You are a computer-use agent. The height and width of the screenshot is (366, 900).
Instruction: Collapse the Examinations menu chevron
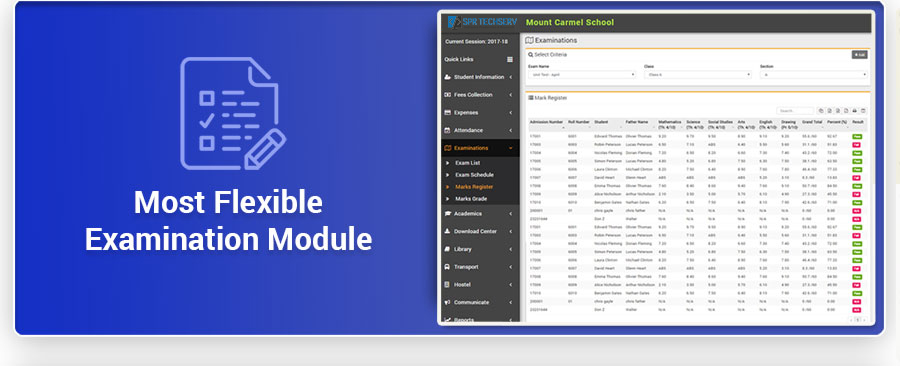tap(510, 148)
